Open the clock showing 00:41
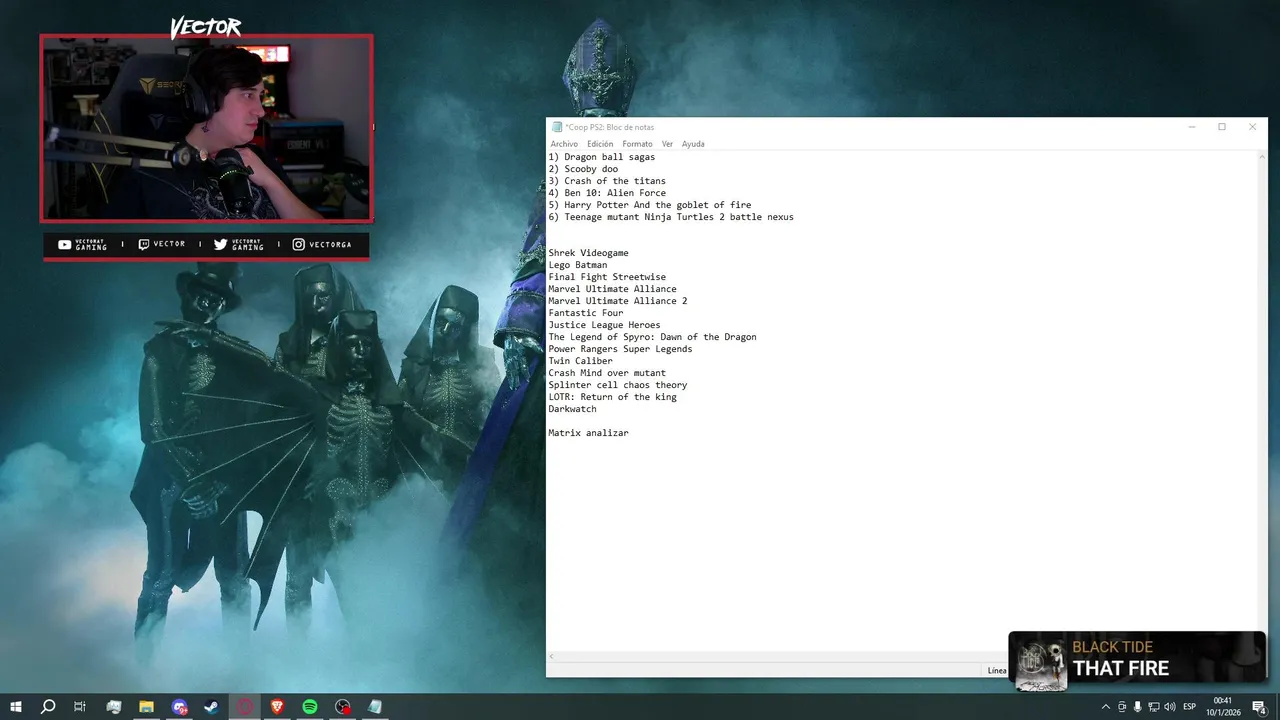This screenshot has height=720, width=1280. pyautogui.click(x=1225, y=707)
